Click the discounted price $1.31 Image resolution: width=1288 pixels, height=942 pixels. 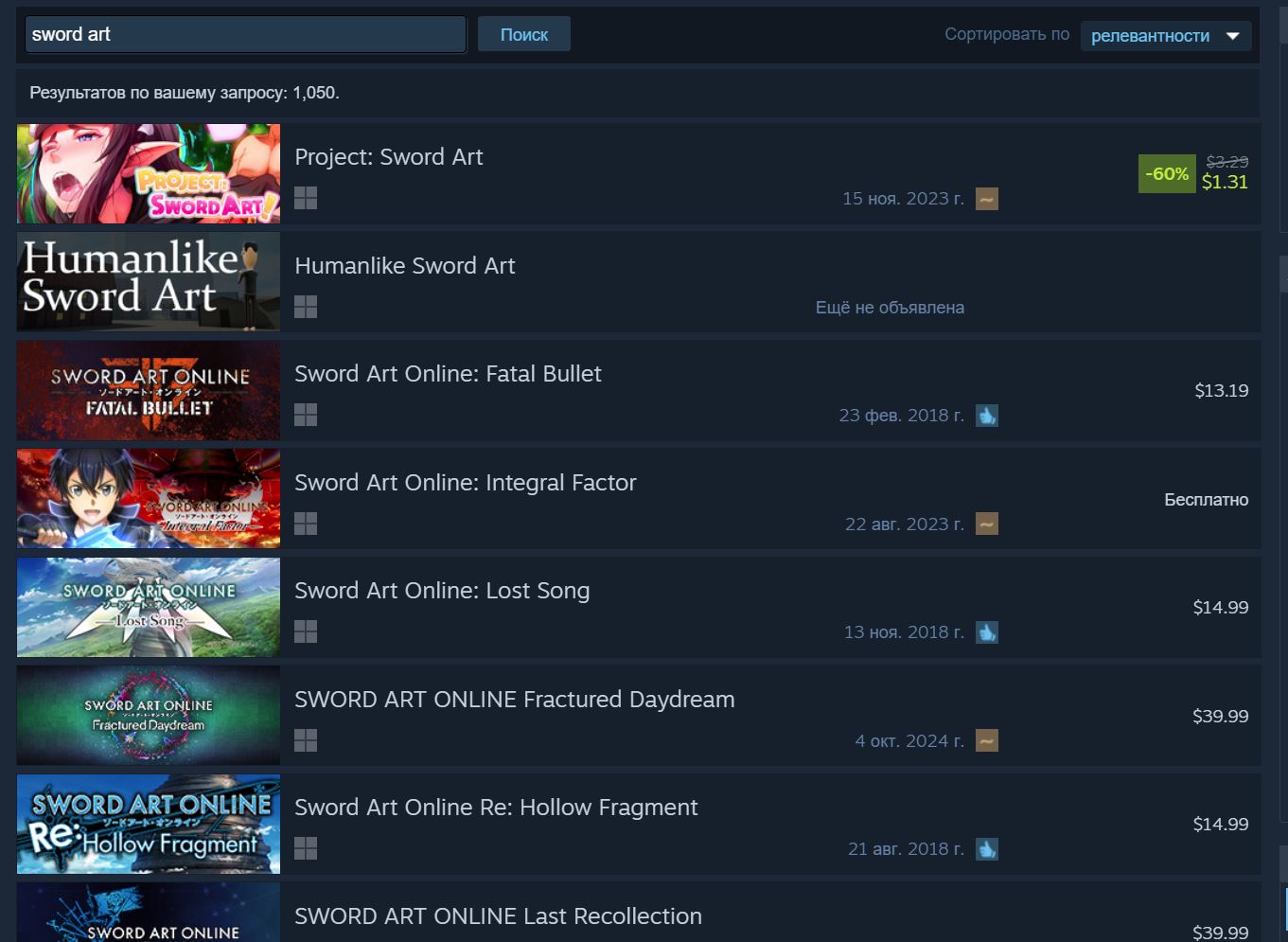coord(1225,183)
